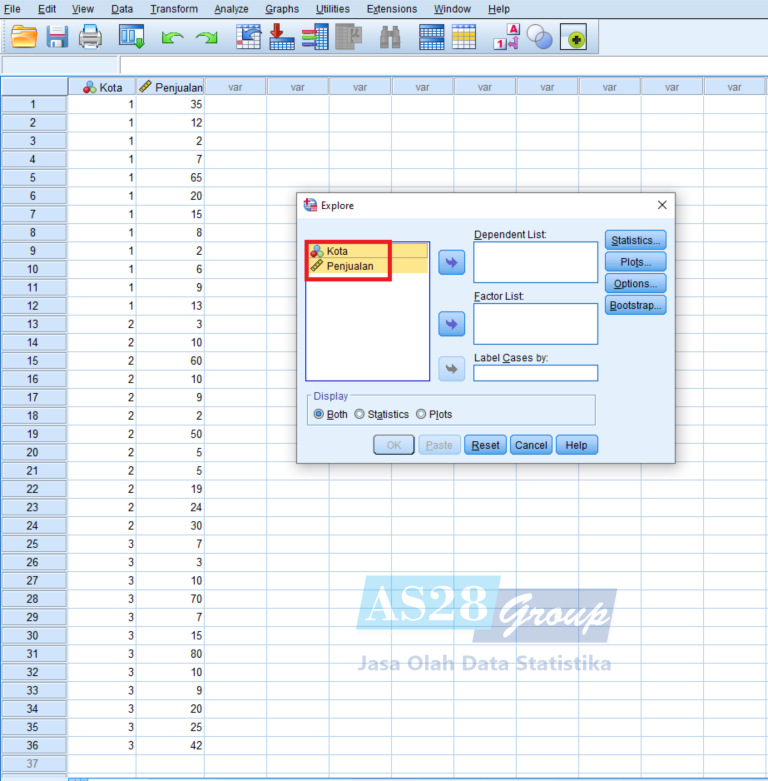Open the Bootstrap... options button

tap(635, 306)
